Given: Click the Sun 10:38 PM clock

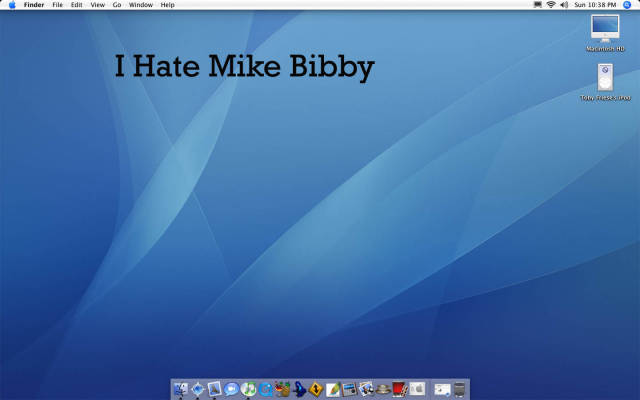Looking at the screenshot, I should 595,5.
